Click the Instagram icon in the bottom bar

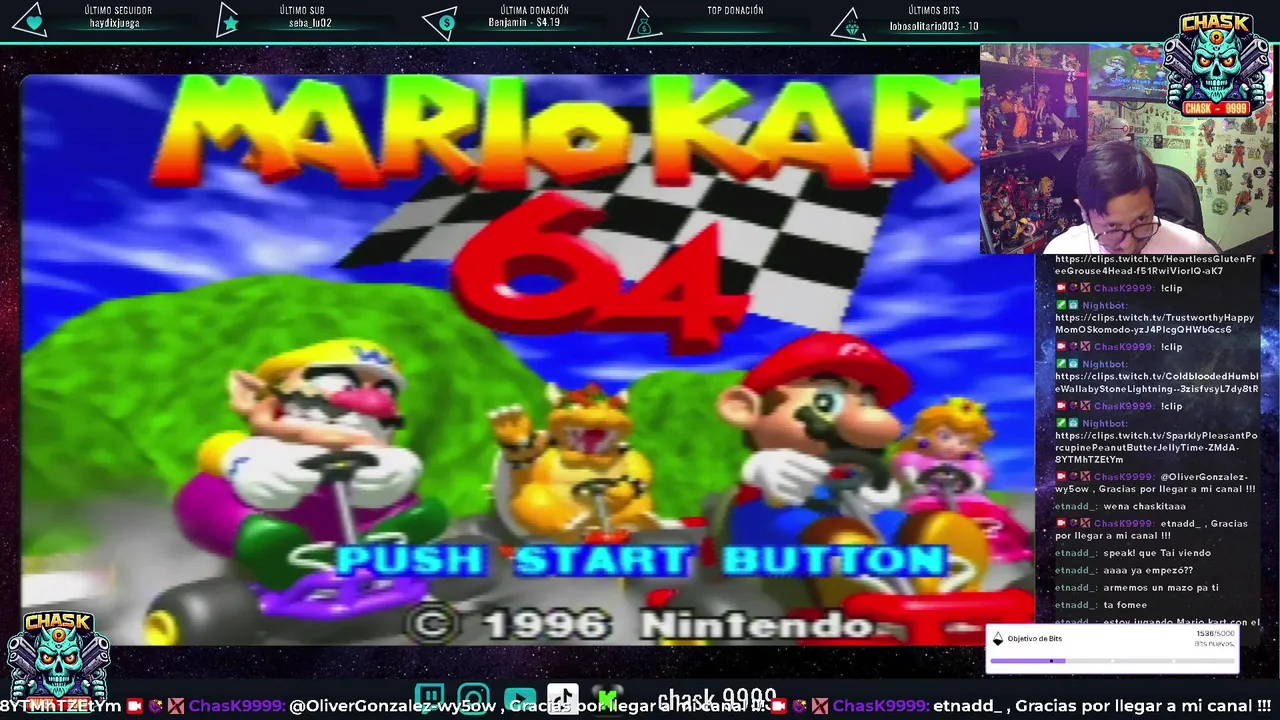coord(474,698)
